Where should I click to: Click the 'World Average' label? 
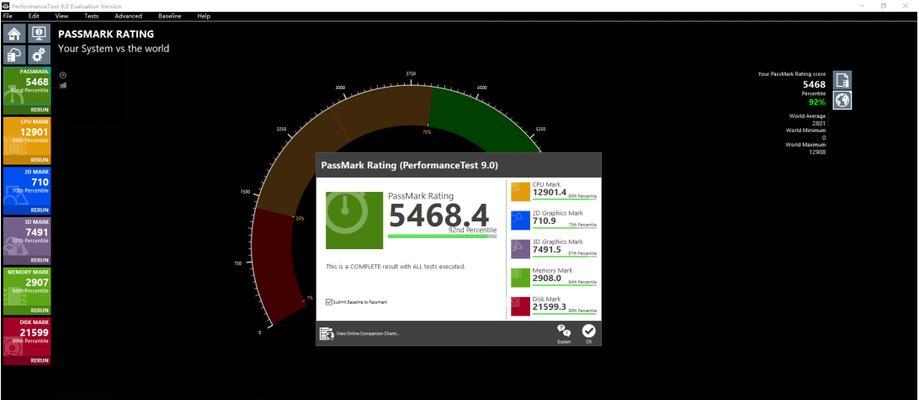[807, 116]
